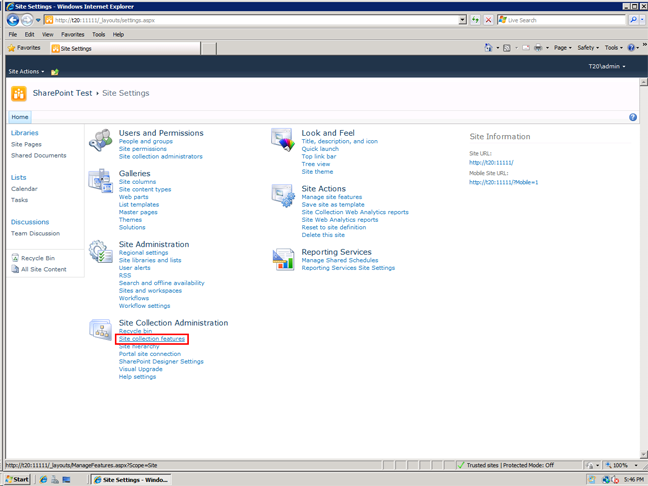Click the SharePoint page help icon
The image size is (648, 486).
coord(633,117)
